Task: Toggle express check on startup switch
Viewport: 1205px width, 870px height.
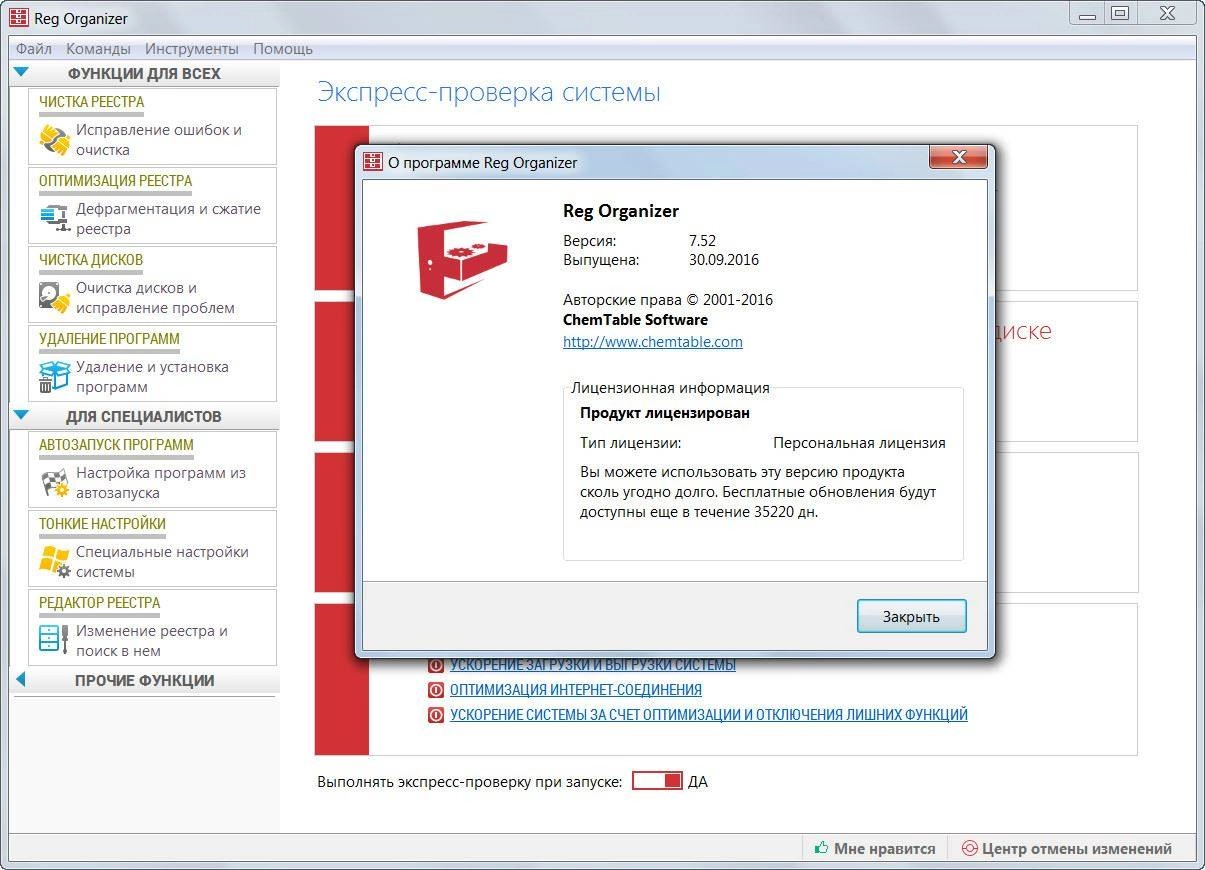Action: point(657,781)
